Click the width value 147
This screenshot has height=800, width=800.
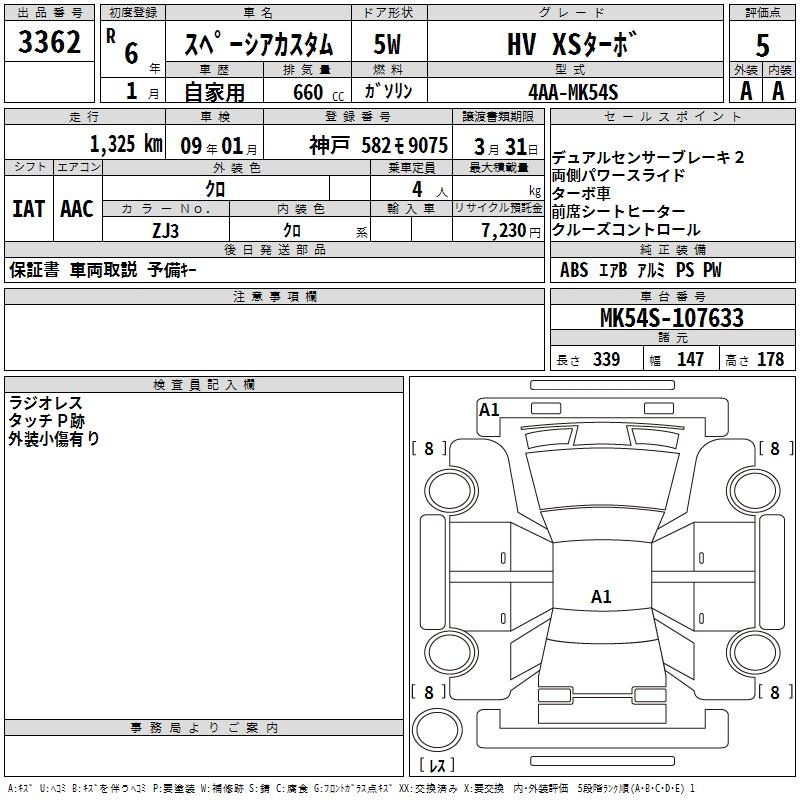point(690,359)
